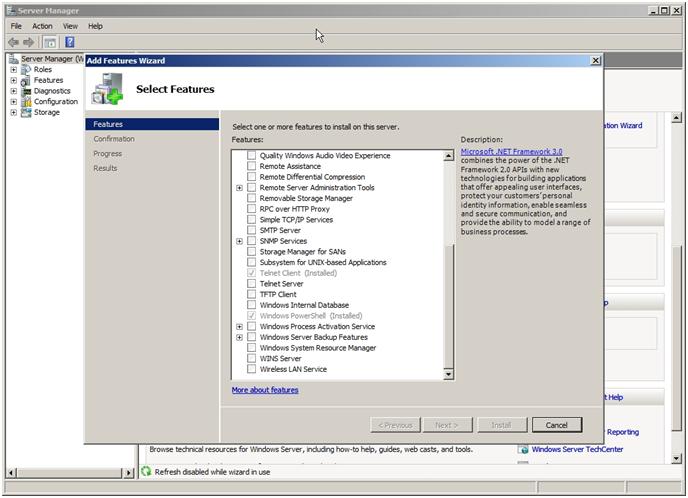
Task: Click features list scrollbar down arrow
Action: click(448, 374)
